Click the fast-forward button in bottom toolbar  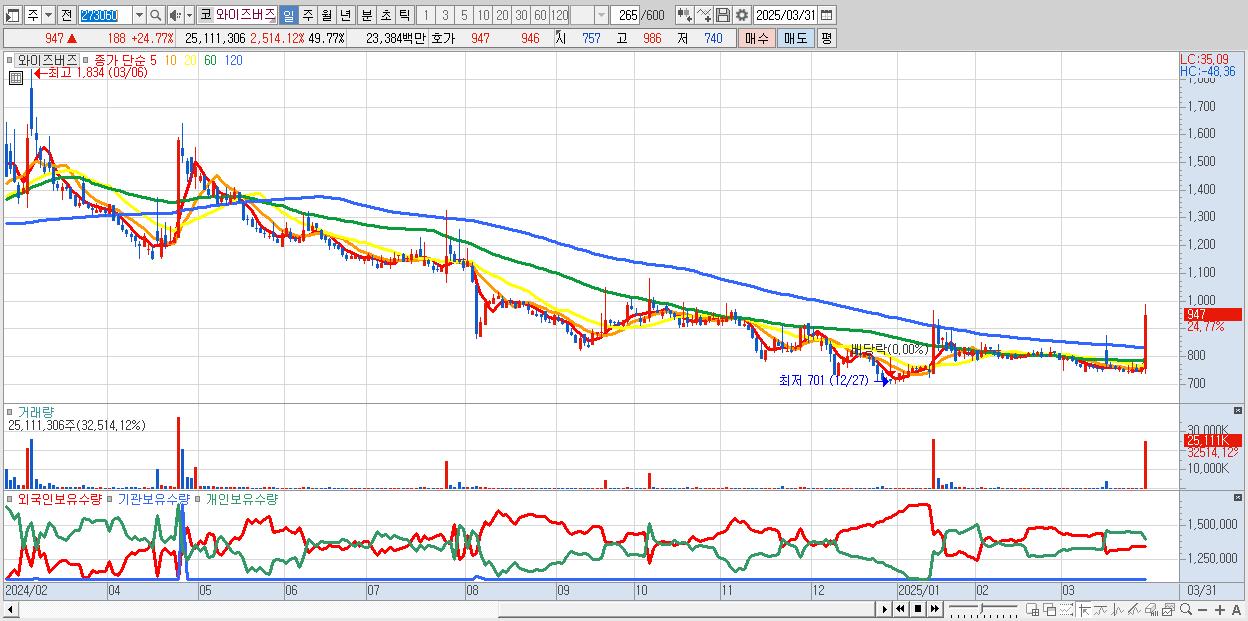934,609
